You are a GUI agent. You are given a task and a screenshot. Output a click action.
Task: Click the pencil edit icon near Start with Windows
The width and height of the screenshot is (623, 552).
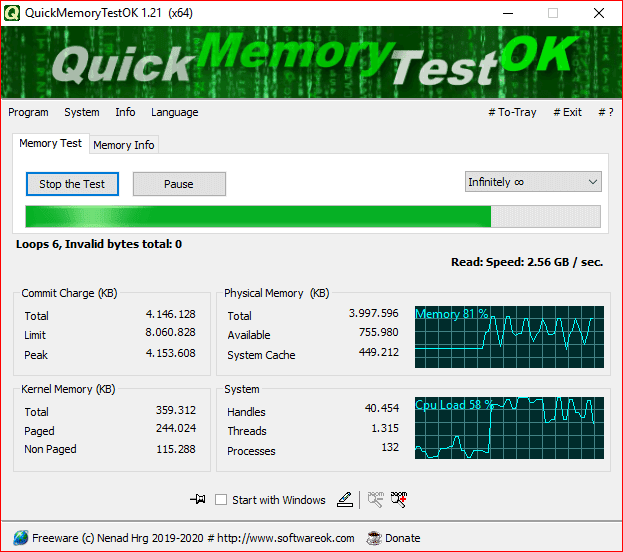pyautogui.click(x=345, y=499)
